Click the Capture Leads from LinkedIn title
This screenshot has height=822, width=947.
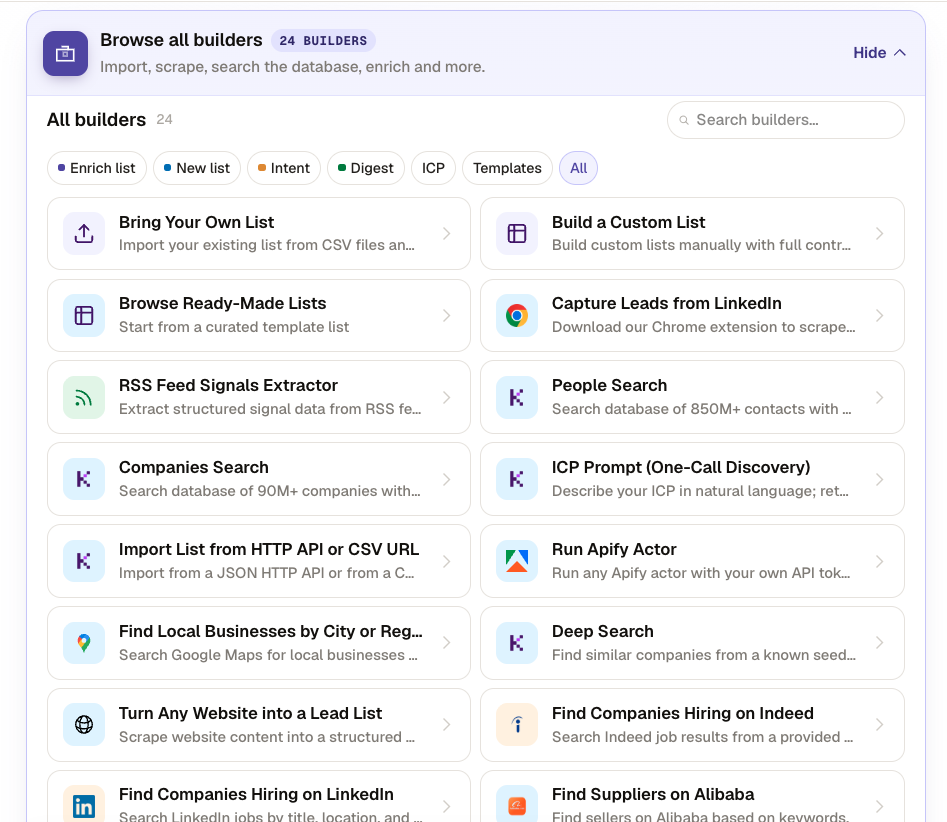(667, 303)
